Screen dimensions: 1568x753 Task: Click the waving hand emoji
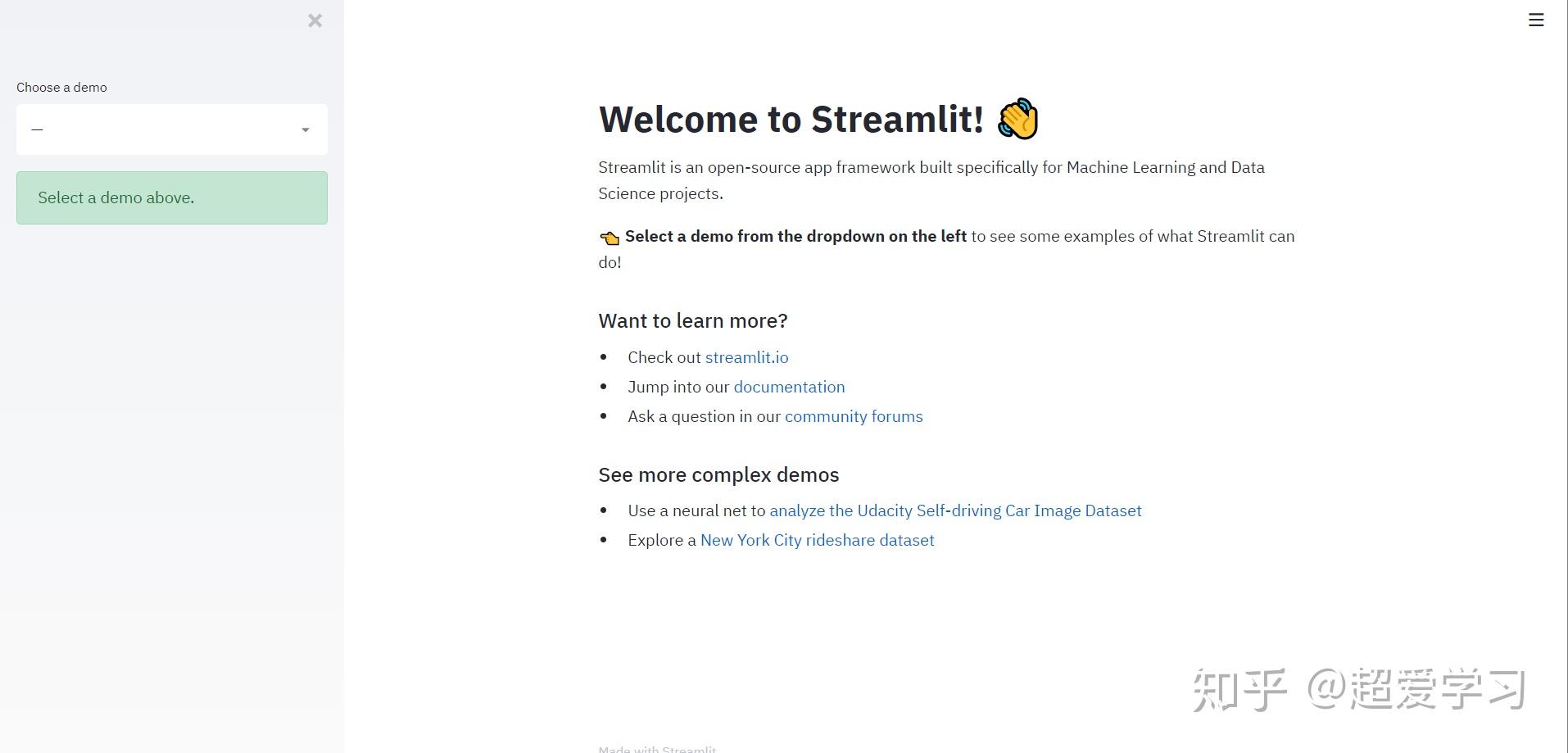1017,119
